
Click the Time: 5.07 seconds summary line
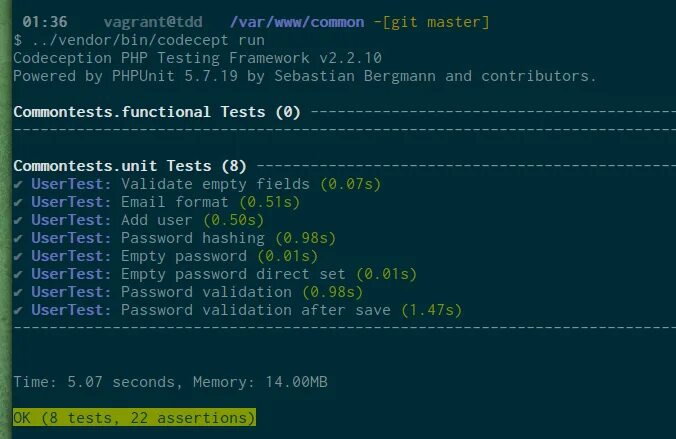point(170,382)
